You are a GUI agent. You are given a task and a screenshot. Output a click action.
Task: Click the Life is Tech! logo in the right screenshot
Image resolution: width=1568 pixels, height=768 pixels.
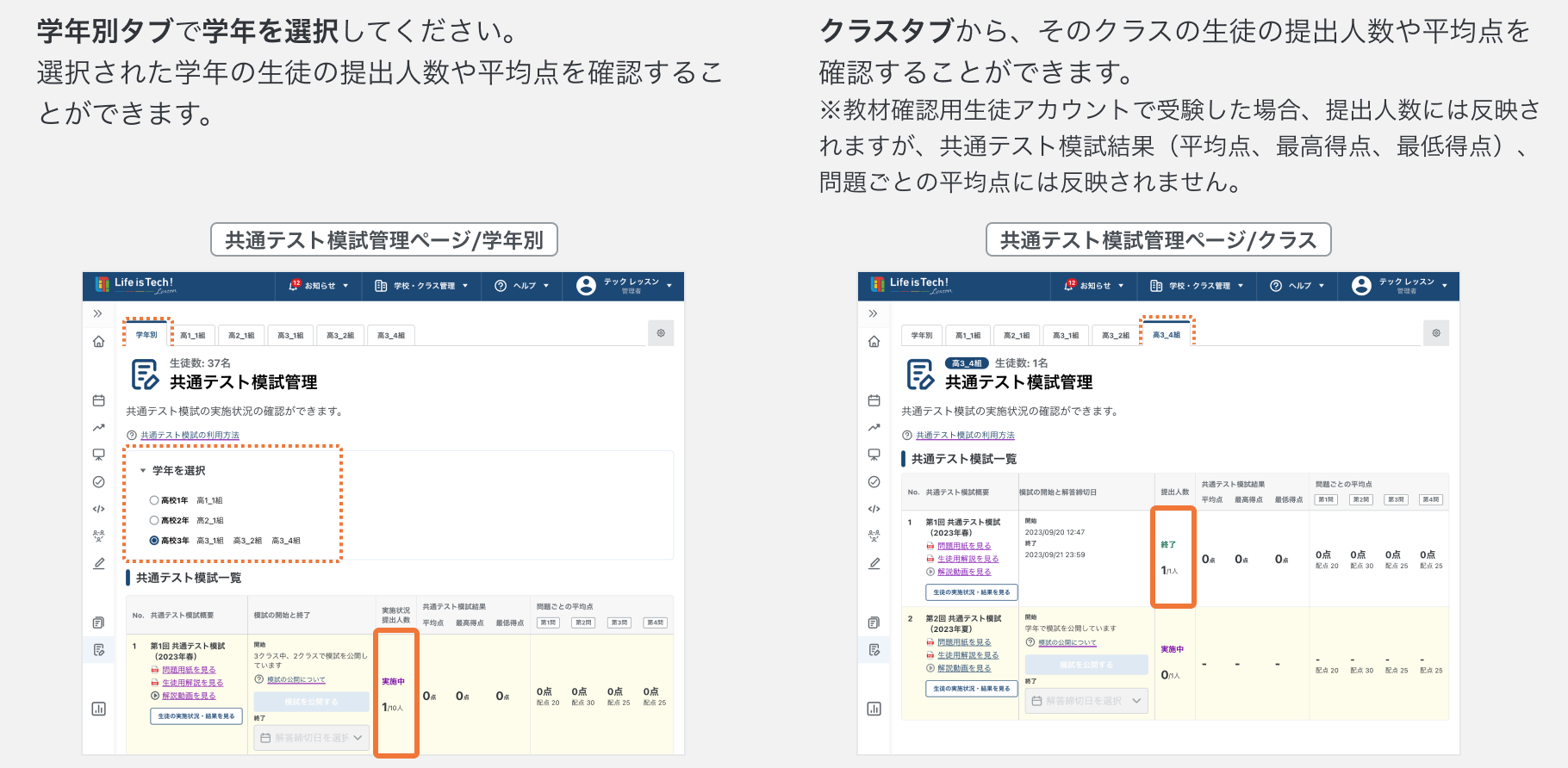(x=911, y=285)
